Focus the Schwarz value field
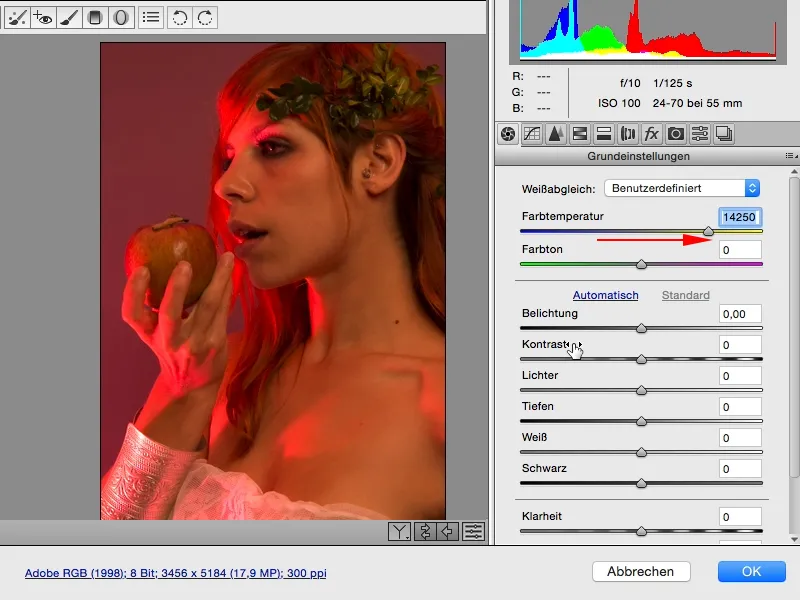Screen dimensions: 800x600 pyautogui.click(x=740, y=469)
